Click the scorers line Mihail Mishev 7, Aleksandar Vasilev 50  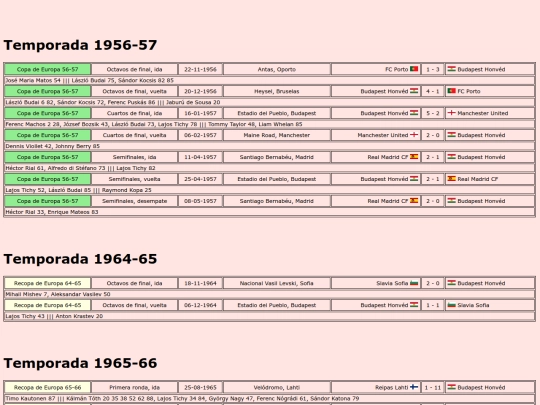click(x=270, y=294)
